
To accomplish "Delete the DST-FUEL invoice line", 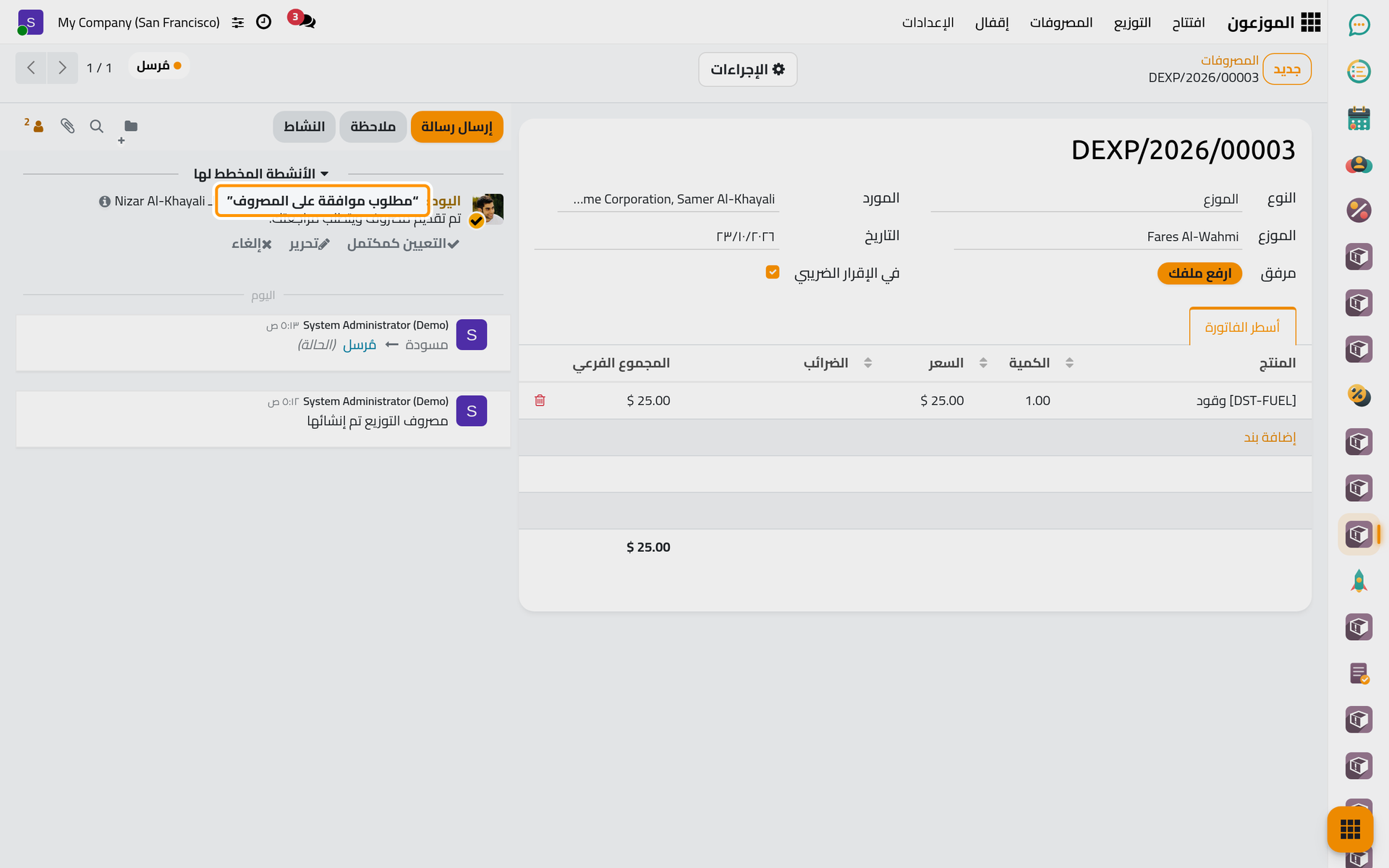I will click(540, 400).
